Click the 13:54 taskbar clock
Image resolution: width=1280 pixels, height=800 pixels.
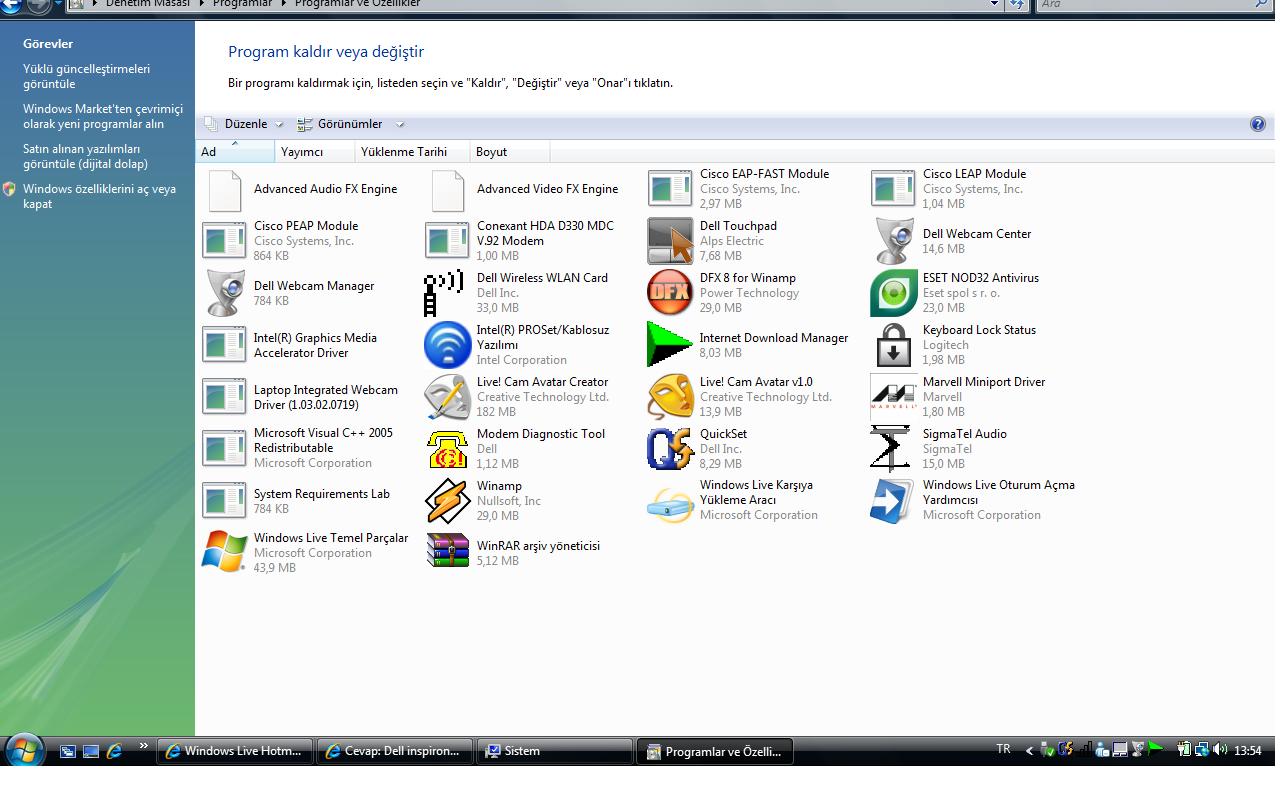(1247, 751)
